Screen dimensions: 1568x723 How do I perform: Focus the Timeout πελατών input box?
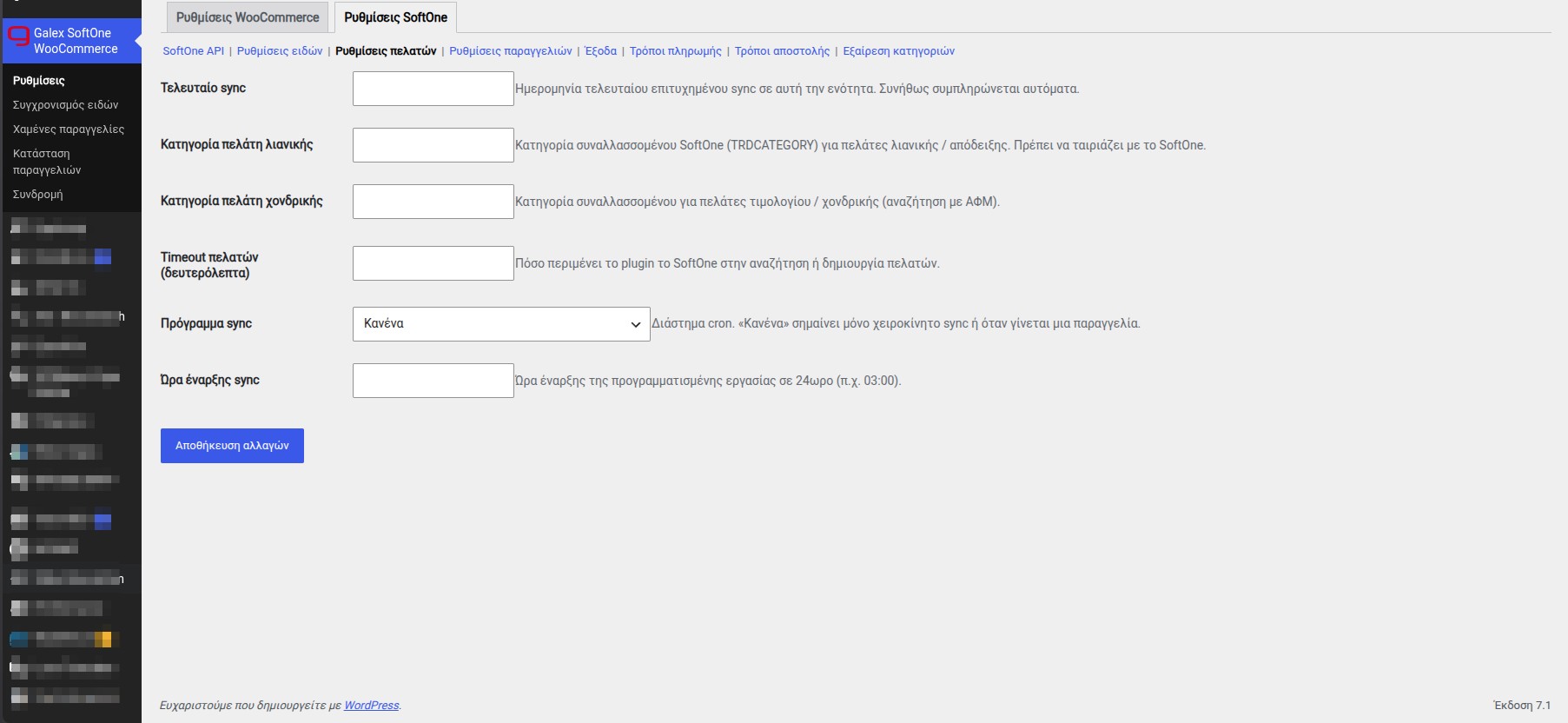[433, 263]
